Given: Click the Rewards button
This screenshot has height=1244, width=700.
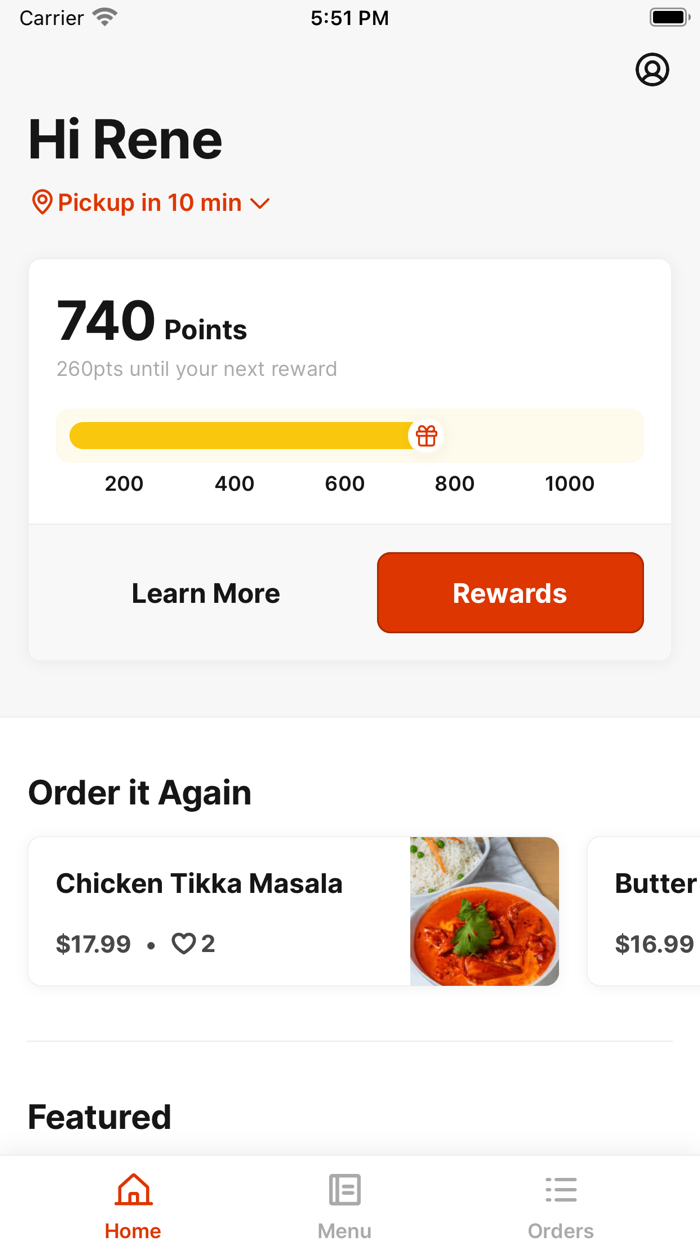Looking at the screenshot, I should pyautogui.click(x=510, y=593).
